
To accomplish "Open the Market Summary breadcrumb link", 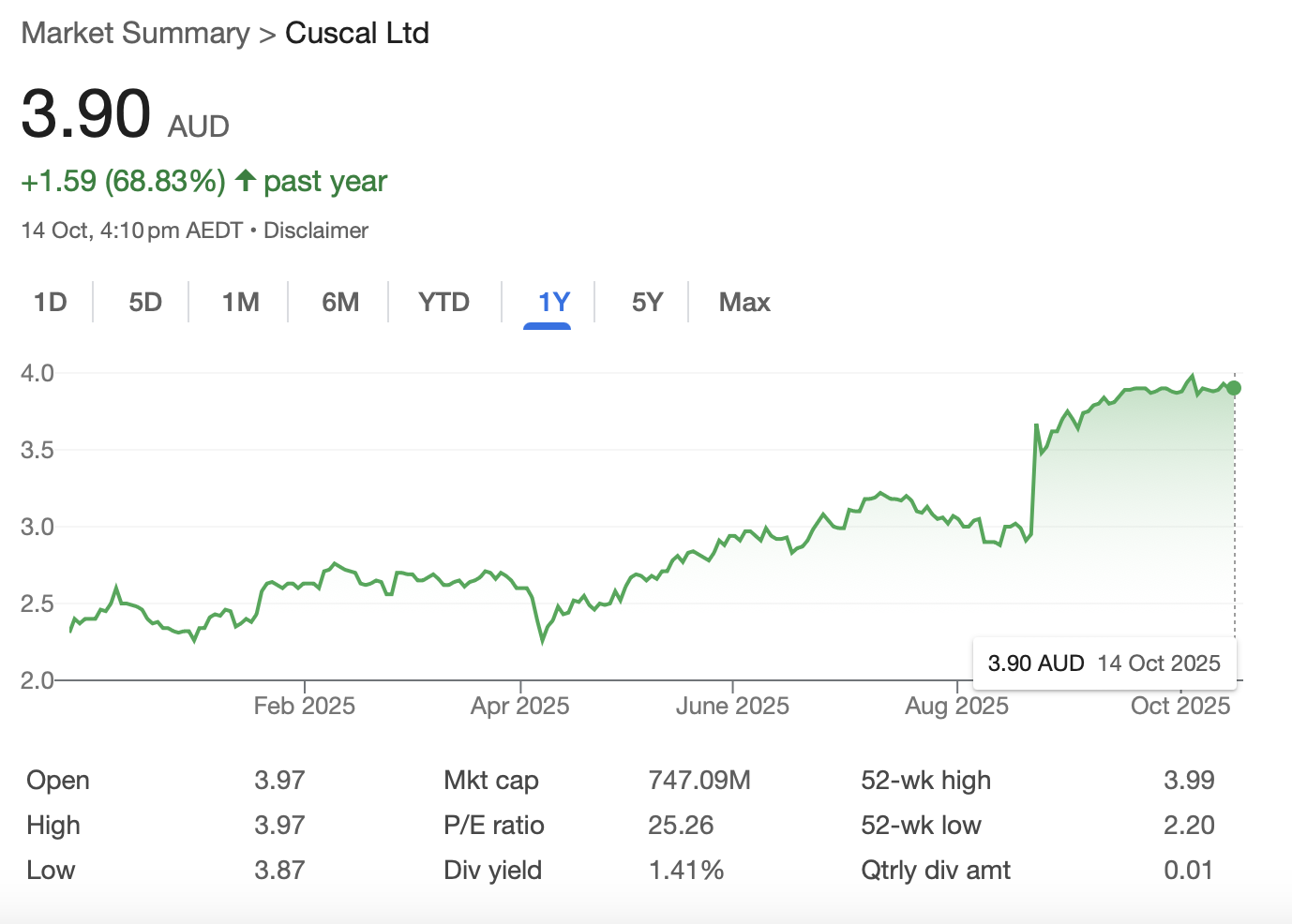I will [x=135, y=33].
